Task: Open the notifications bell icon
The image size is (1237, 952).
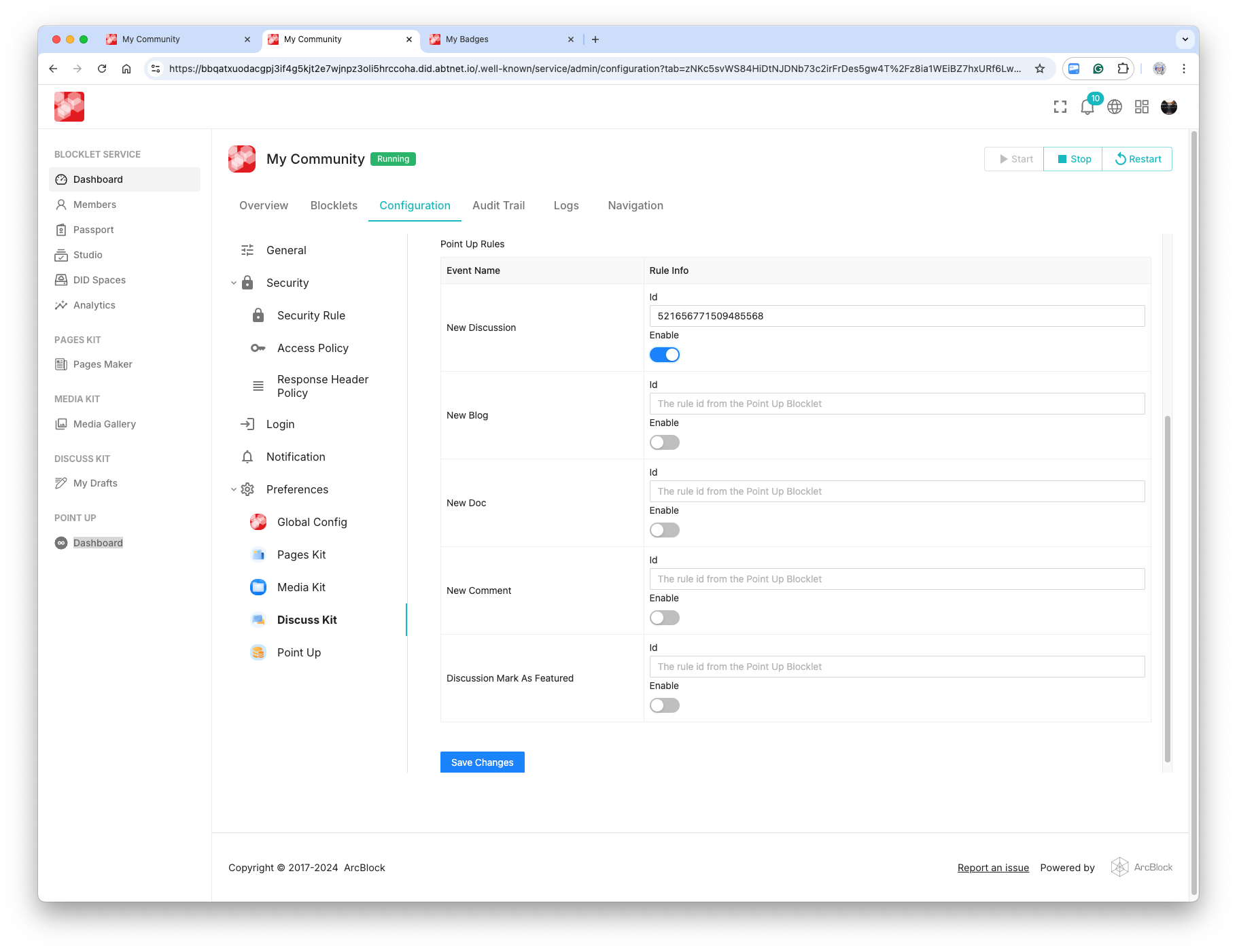Action: click(x=1087, y=107)
